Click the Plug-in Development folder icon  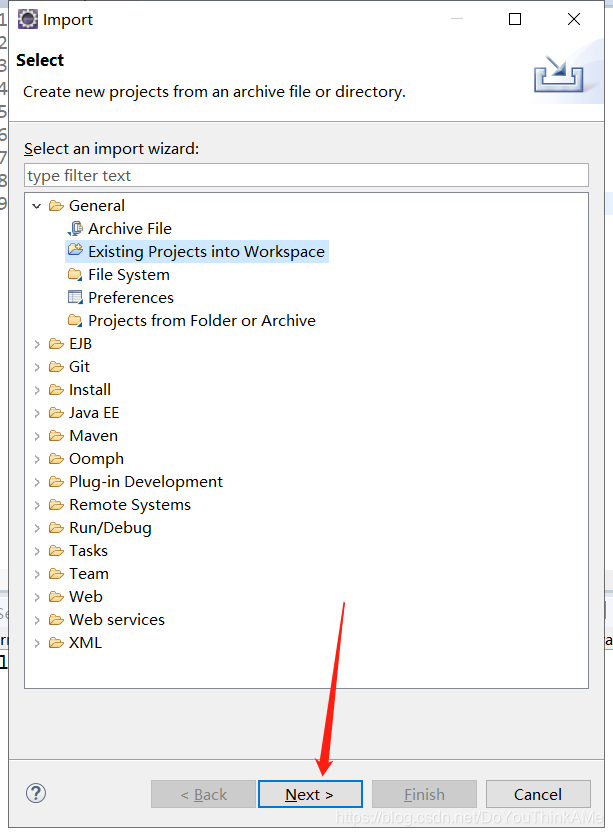[56, 482]
